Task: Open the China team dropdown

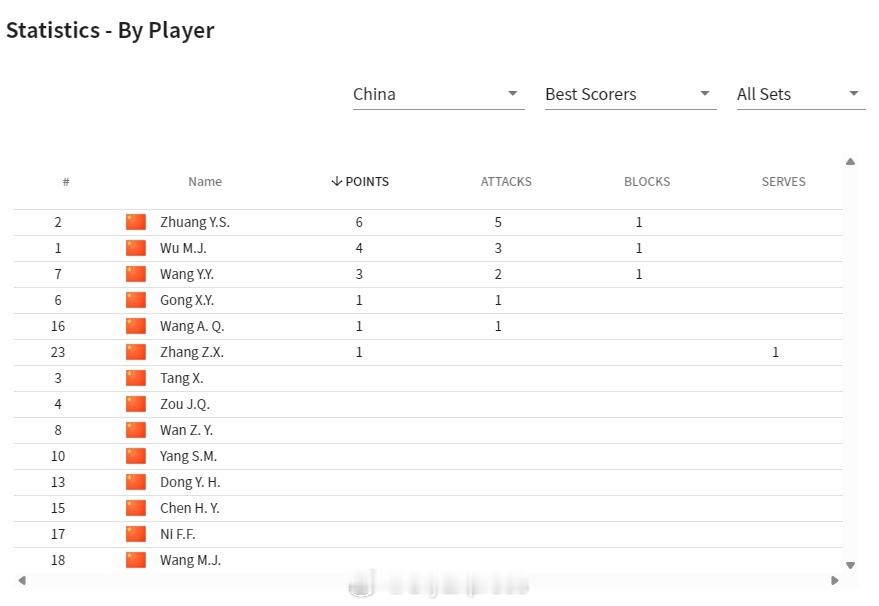Action: click(438, 94)
